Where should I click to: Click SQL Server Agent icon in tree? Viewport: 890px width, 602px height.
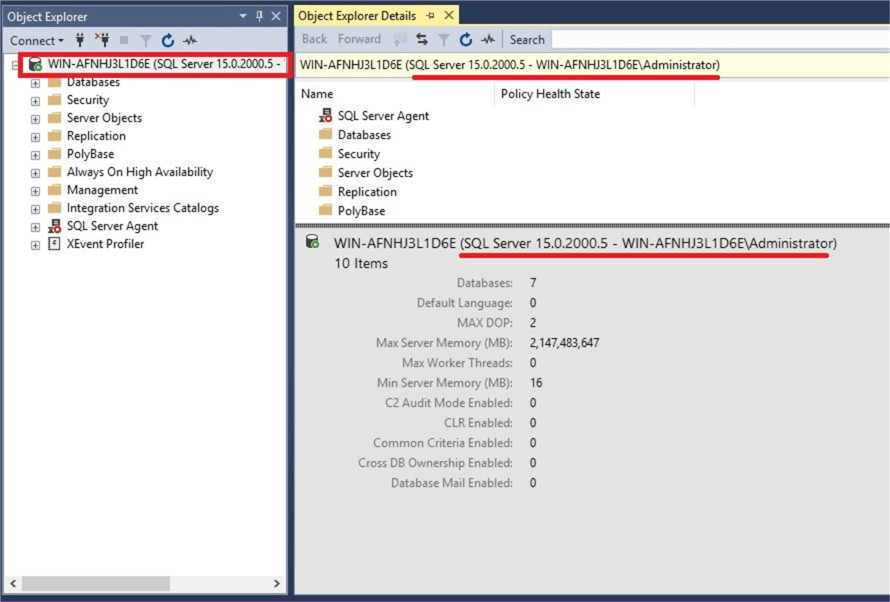click(x=54, y=226)
